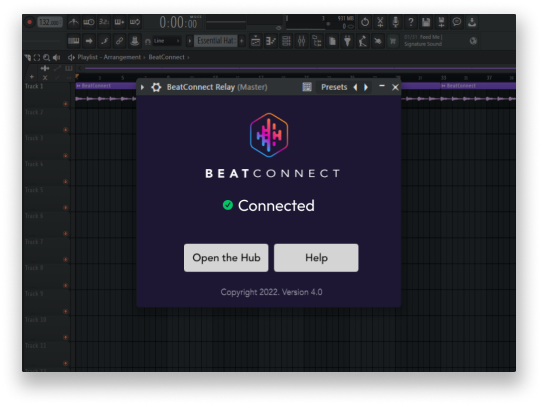The image size is (542, 406).
Task: Open the channel rack icon
Action: click(286, 41)
